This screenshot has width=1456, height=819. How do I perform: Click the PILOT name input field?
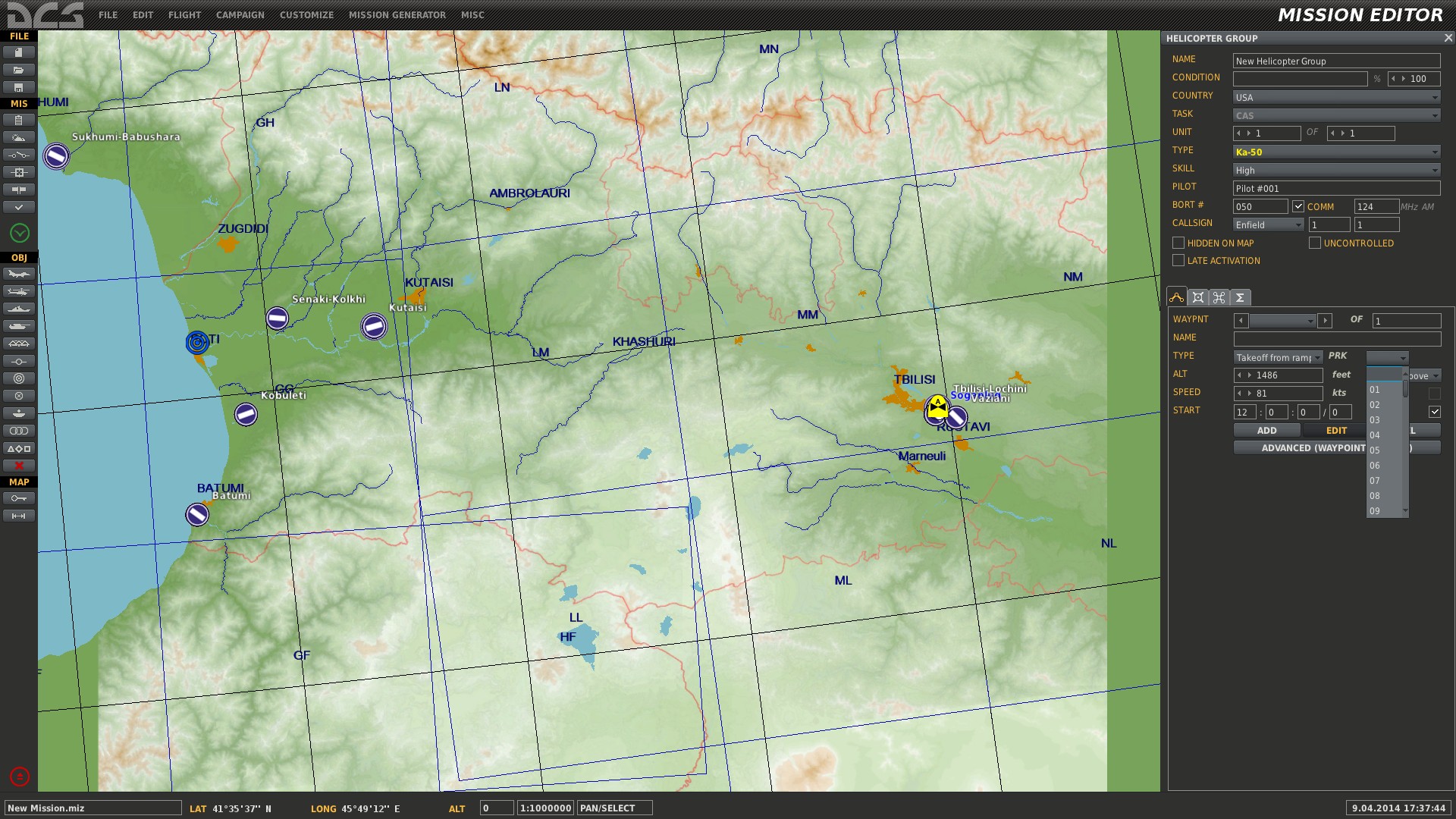pos(1336,188)
